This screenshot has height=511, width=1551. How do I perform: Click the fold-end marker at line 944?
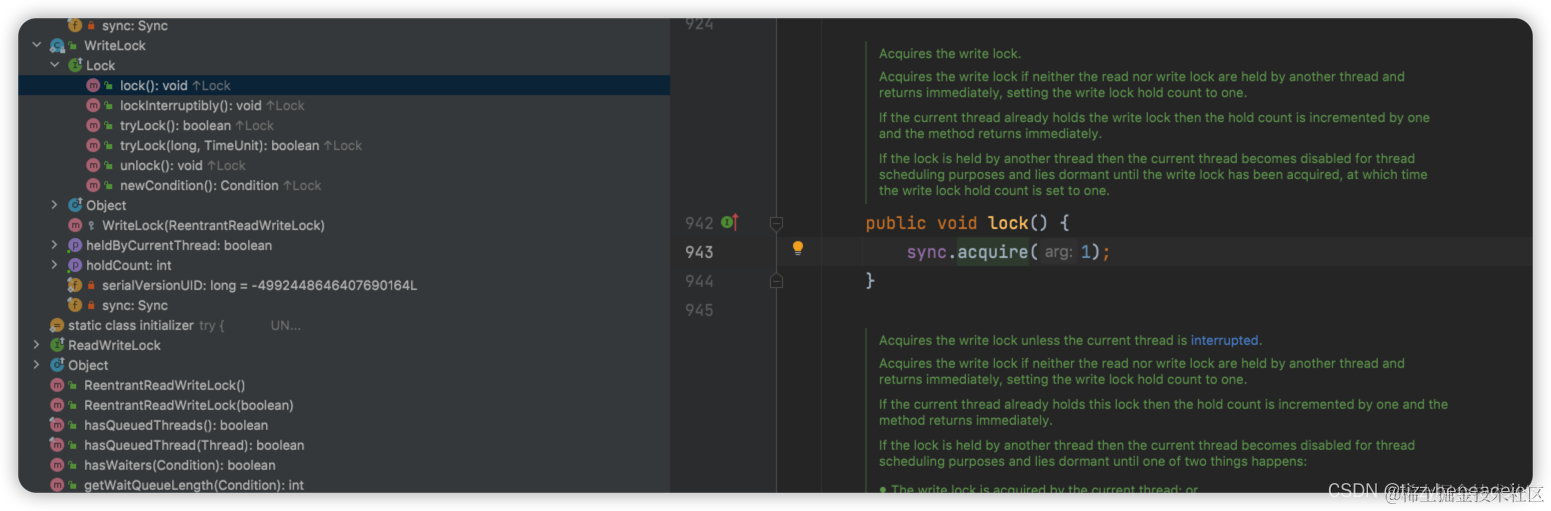click(x=776, y=282)
